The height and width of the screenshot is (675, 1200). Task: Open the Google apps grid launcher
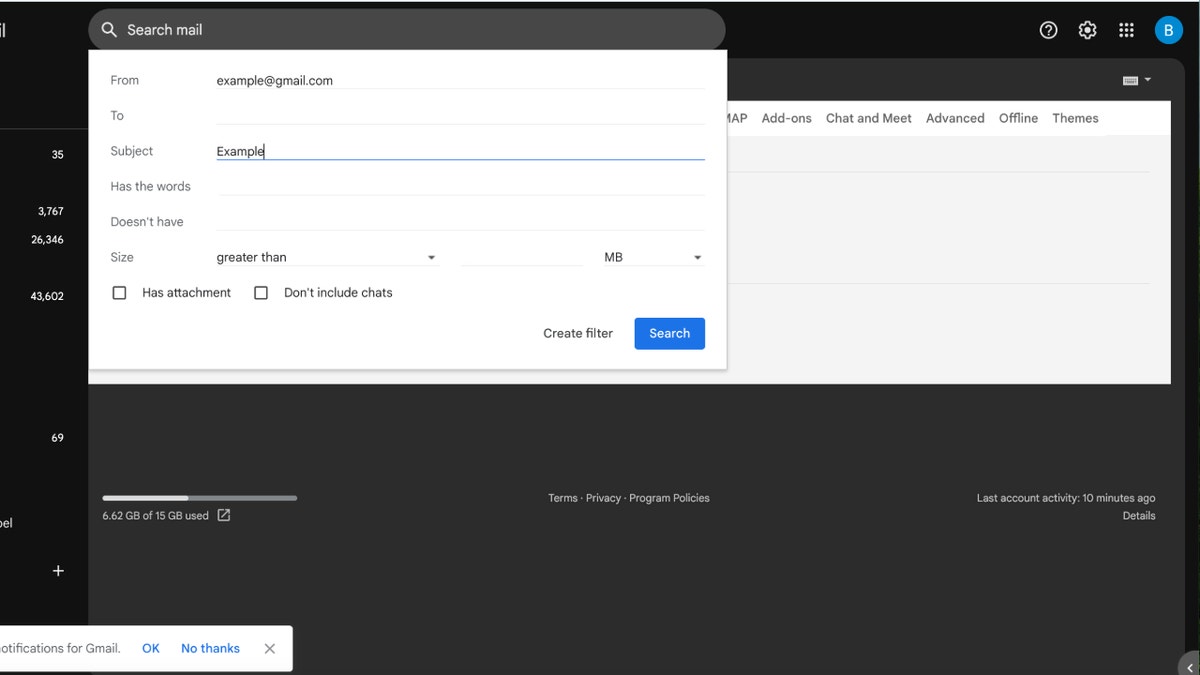click(1126, 30)
